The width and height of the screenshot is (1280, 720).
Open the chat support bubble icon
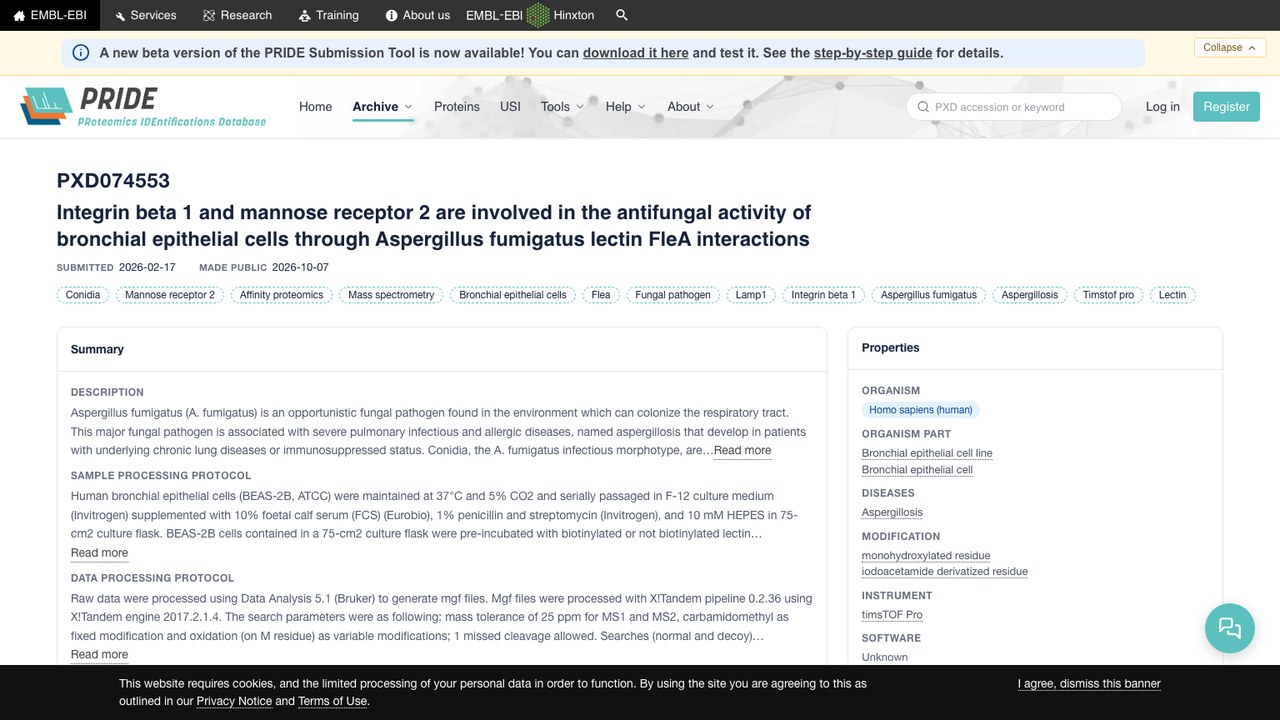click(1230, 628)
